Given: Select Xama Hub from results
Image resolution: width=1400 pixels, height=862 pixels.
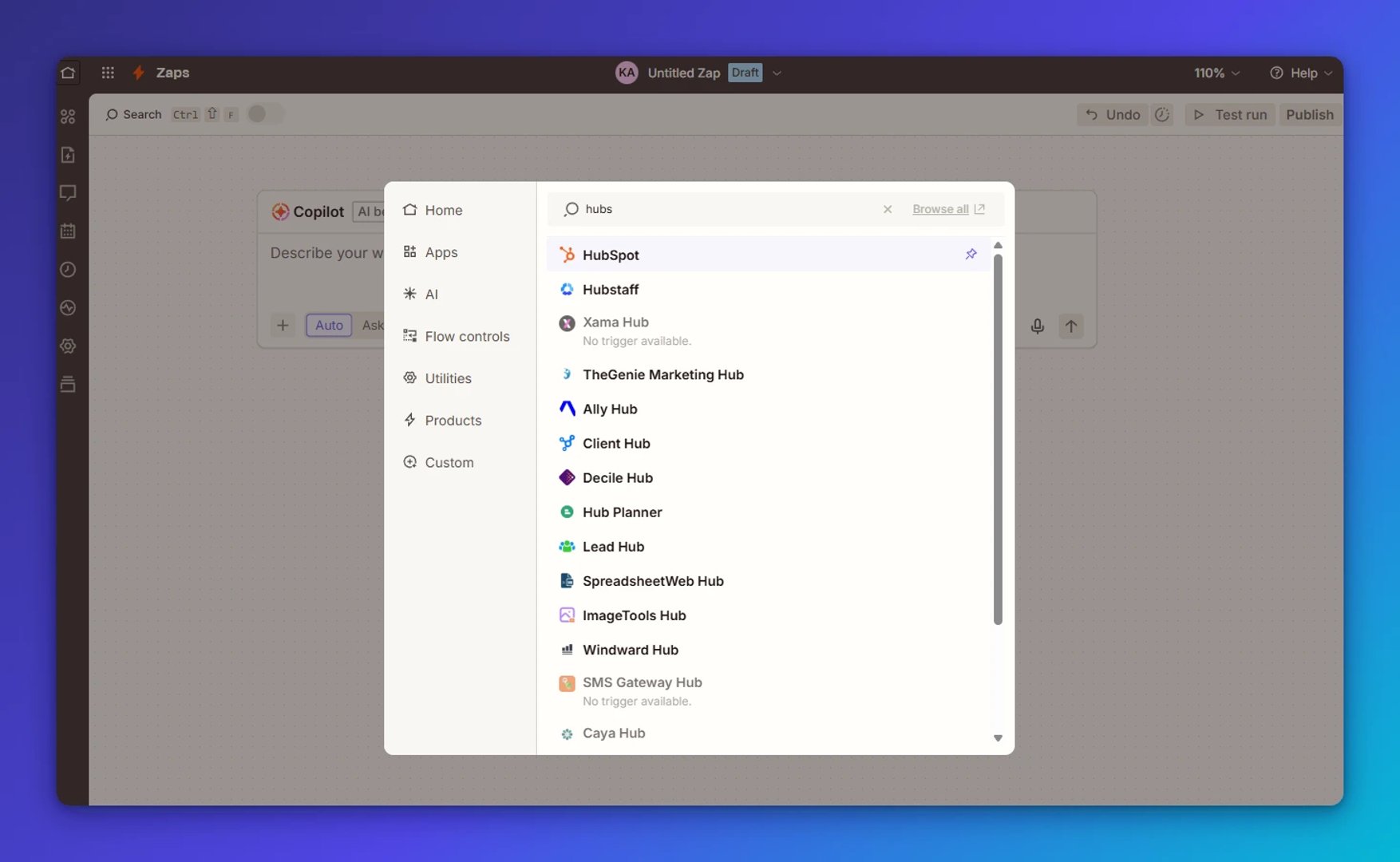Looking at the screenshot, I should click(x=769, y=330).
